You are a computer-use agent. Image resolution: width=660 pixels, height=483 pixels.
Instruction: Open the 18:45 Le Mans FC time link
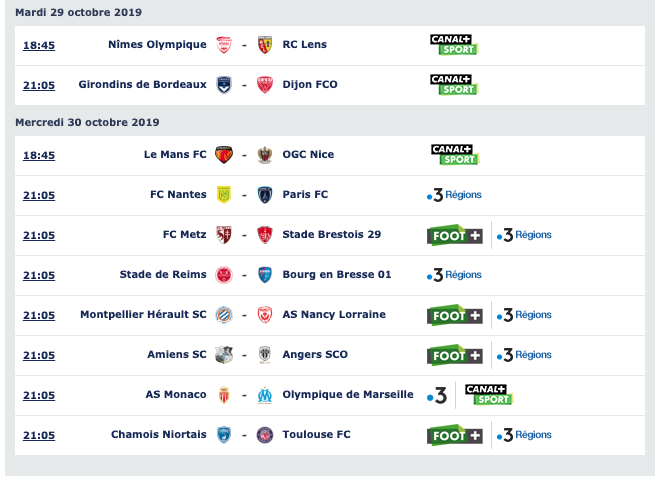(x=39, y=155)
